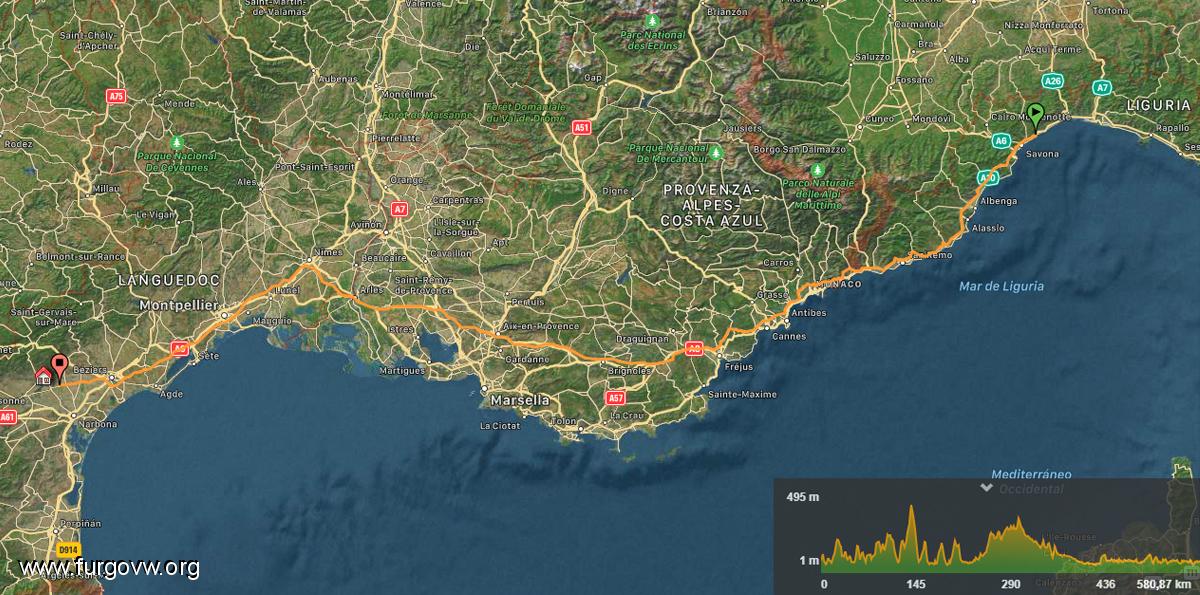Screen dimensions: 1200x595
Task: Click the Alassio town label
Action: [x=988, y=228]
